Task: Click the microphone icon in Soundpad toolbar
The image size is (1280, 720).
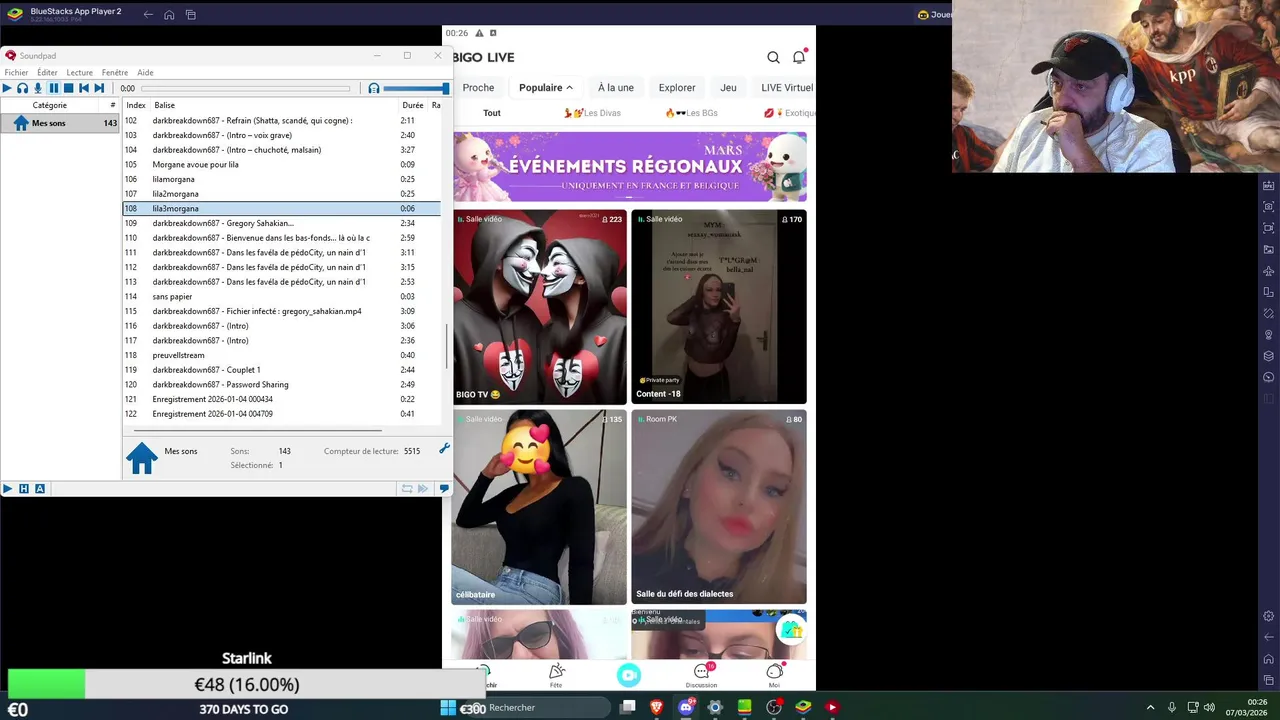Action: pyautogui.click(x=38, y=88)
